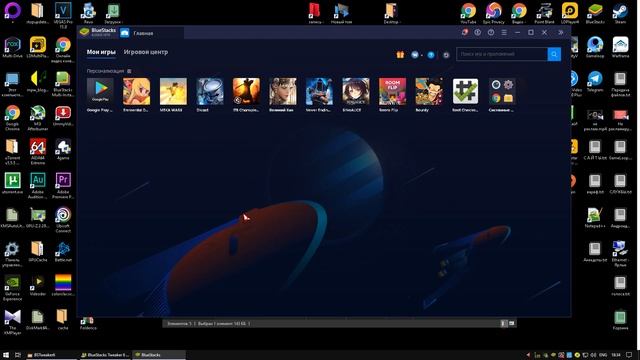Open the uTorrent green desktop icon
The image size is (640, 360).
pyautogui.click(x=12, y=183)
